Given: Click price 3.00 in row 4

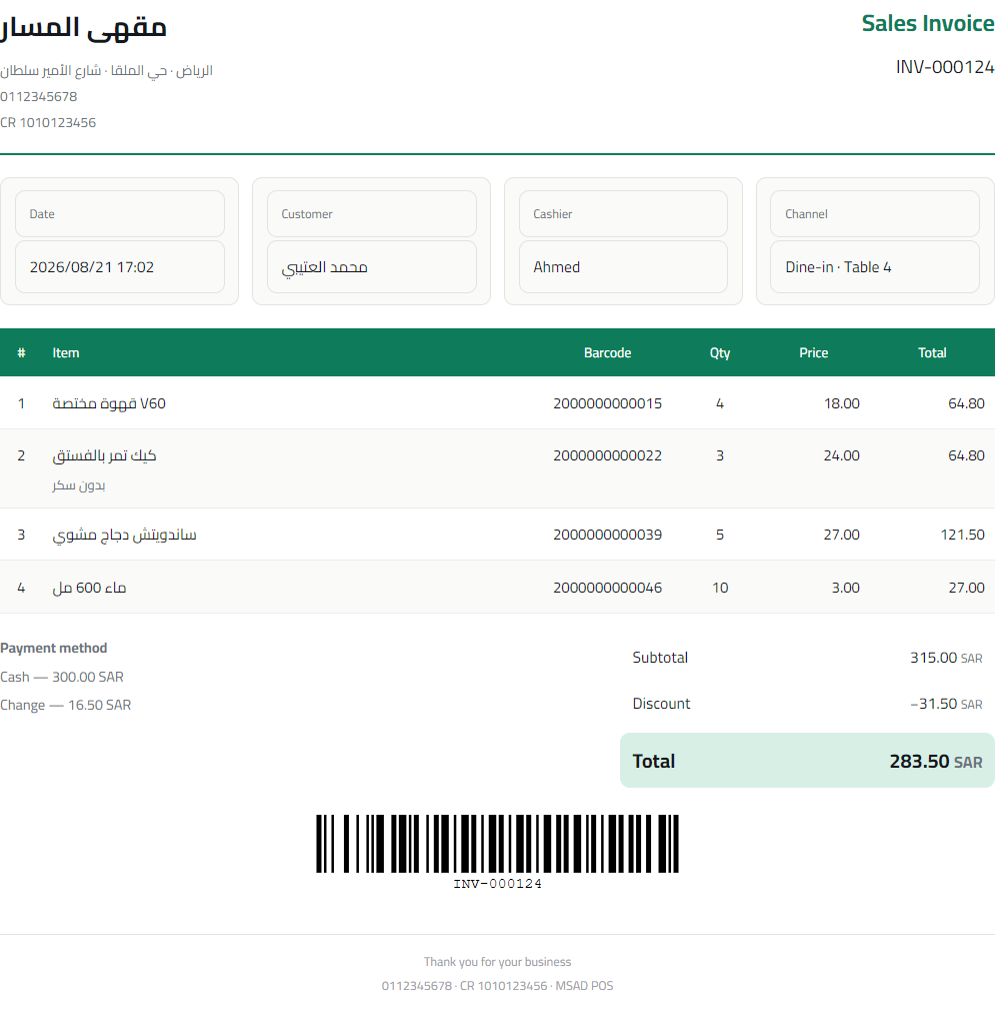Looking at the screenshot, I should coord(846,588).
